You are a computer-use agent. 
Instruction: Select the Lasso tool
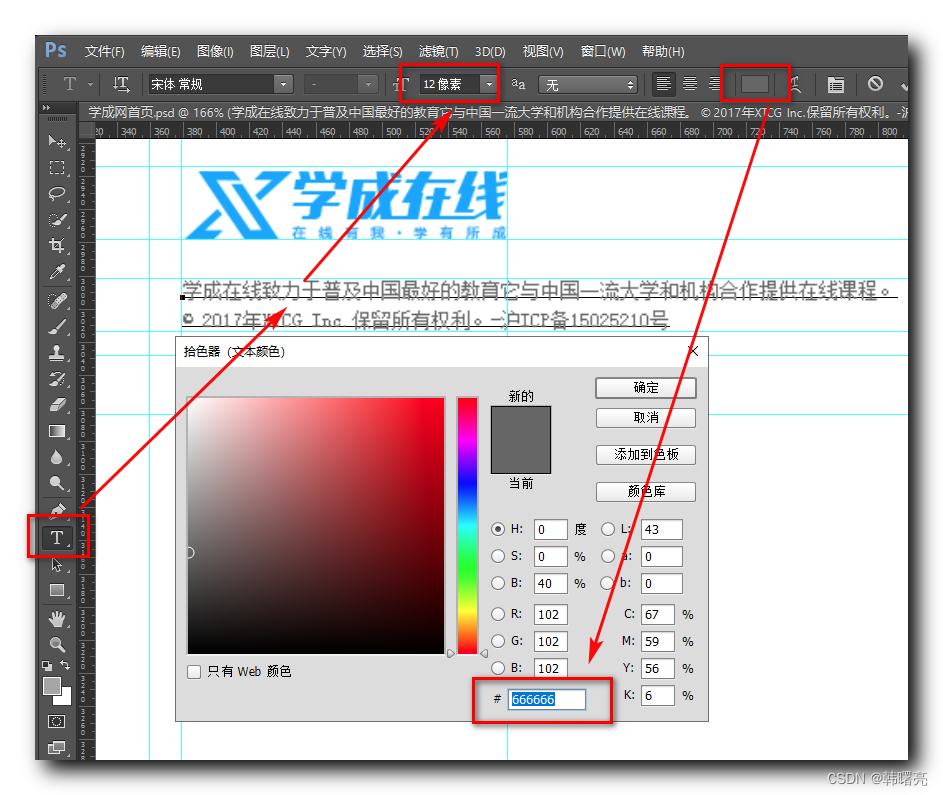[x=57, y=194]
